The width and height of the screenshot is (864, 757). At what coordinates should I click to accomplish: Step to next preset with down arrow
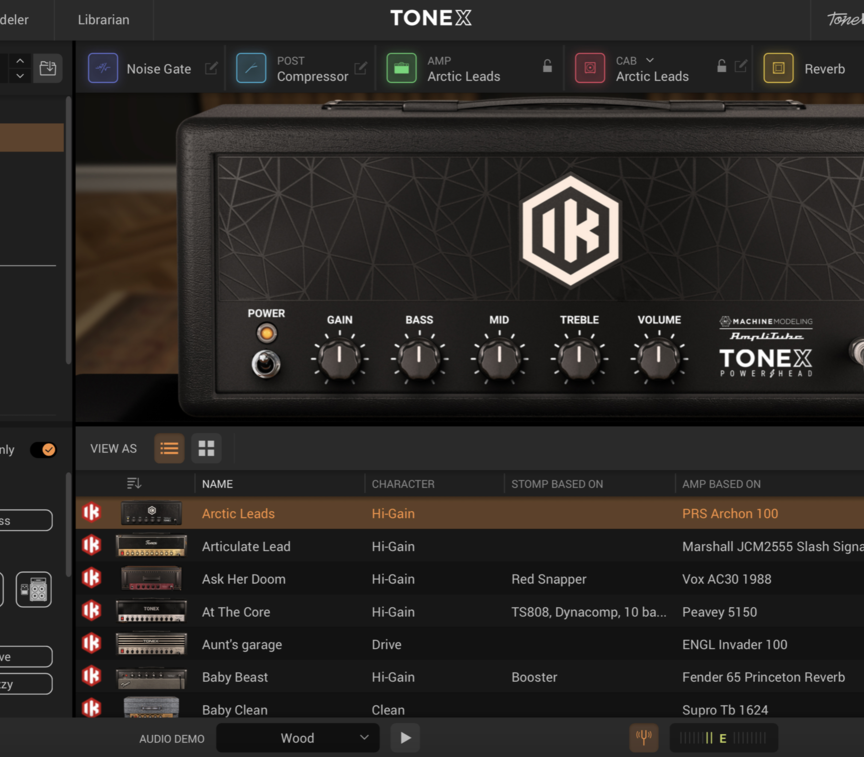tap(20, 75)
